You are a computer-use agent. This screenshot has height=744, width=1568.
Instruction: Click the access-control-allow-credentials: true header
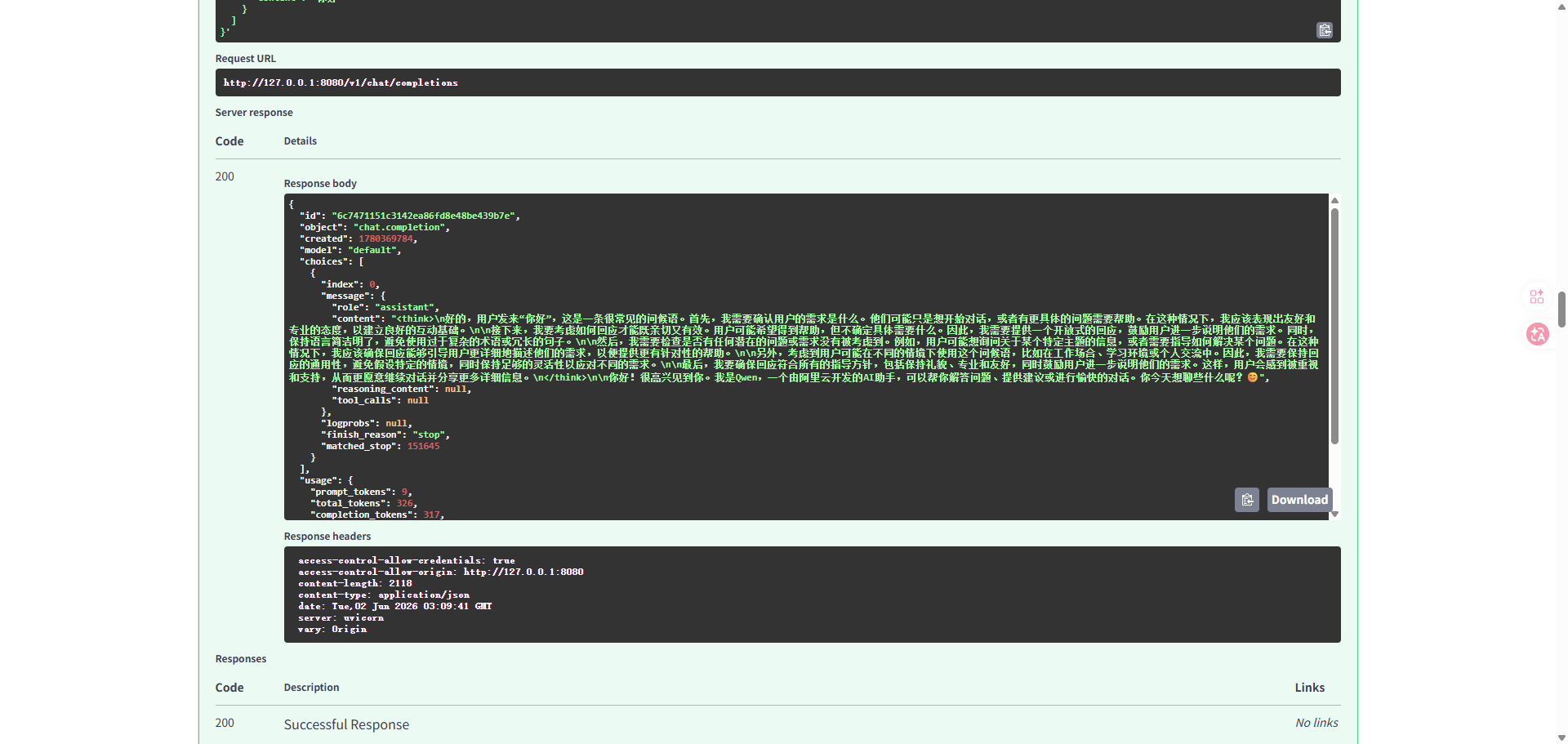click(407, 560)
